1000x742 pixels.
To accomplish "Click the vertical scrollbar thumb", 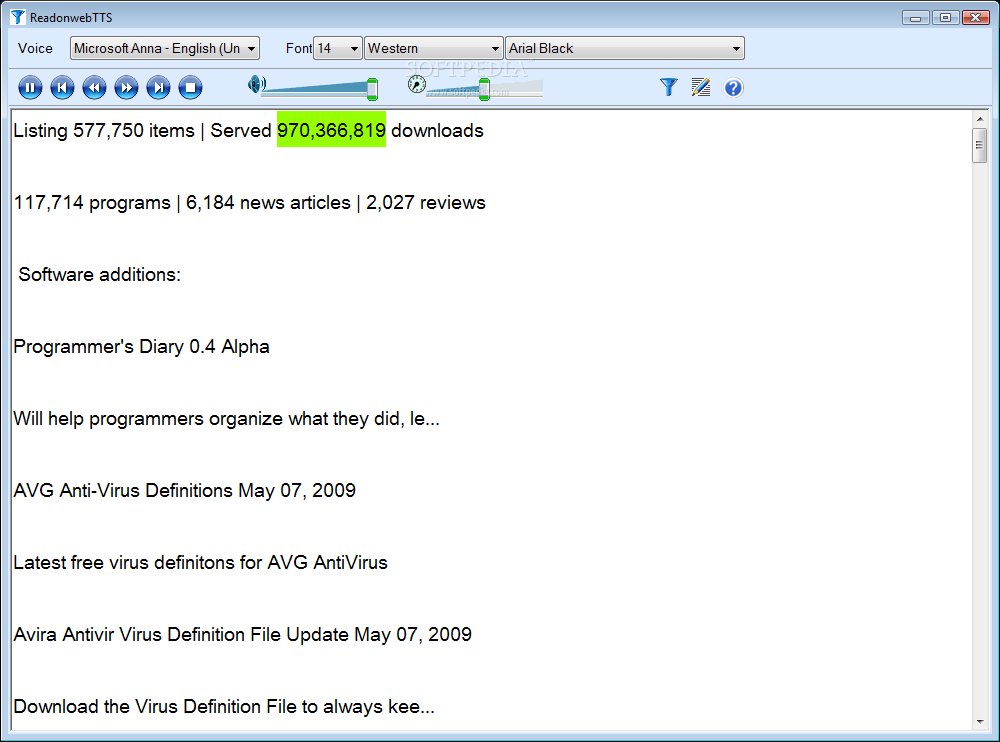I will [x=980, y=145].
